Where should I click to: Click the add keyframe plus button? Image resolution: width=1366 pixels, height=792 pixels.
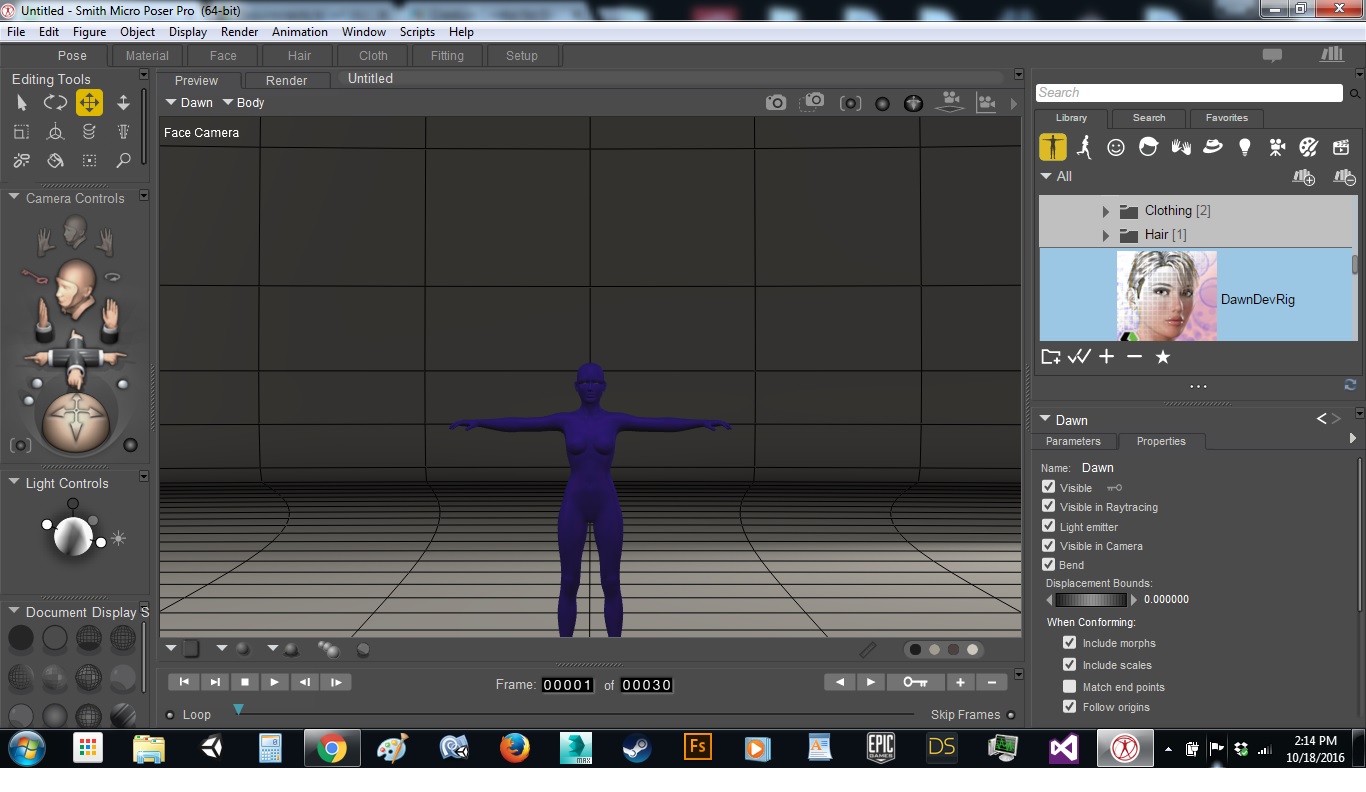tap(960, 682)
